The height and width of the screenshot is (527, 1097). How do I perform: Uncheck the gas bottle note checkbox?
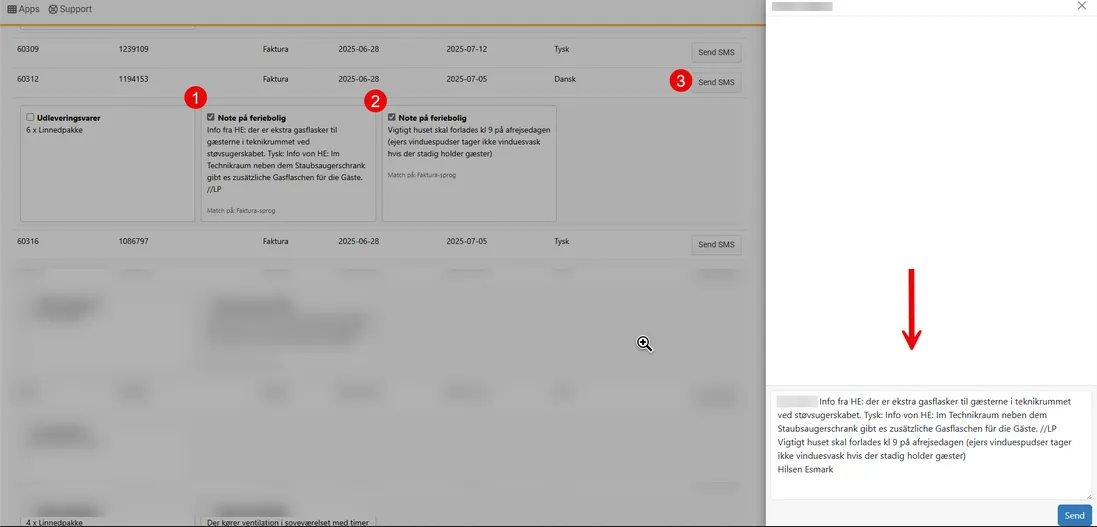211,117
